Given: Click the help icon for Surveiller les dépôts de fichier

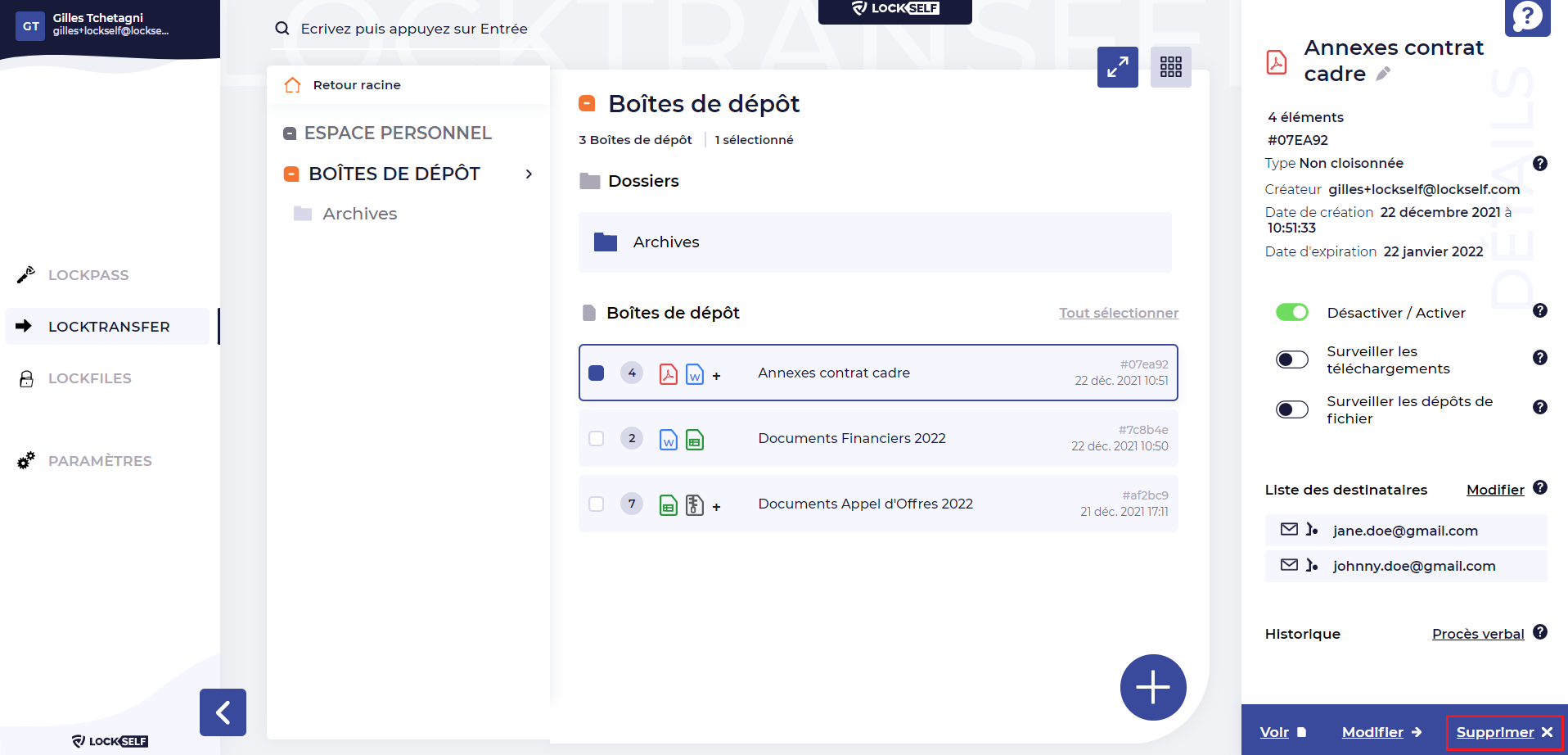Looking at the screenshot, I should (1540, 407).
